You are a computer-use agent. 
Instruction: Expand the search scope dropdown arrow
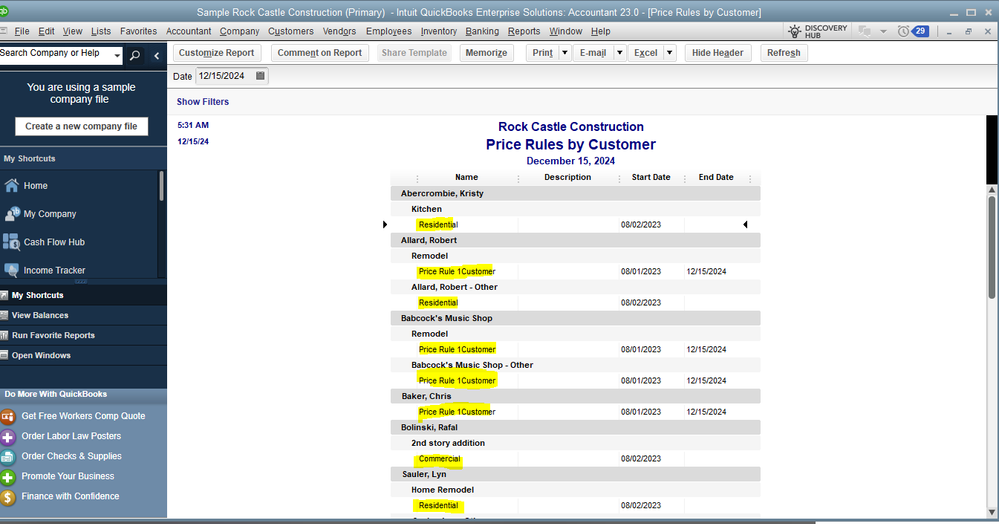coord(117,56)
